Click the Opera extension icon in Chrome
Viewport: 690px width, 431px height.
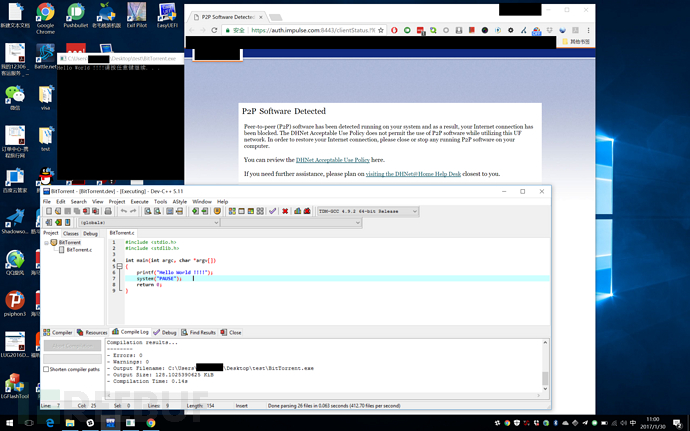(x=394, y=30)
